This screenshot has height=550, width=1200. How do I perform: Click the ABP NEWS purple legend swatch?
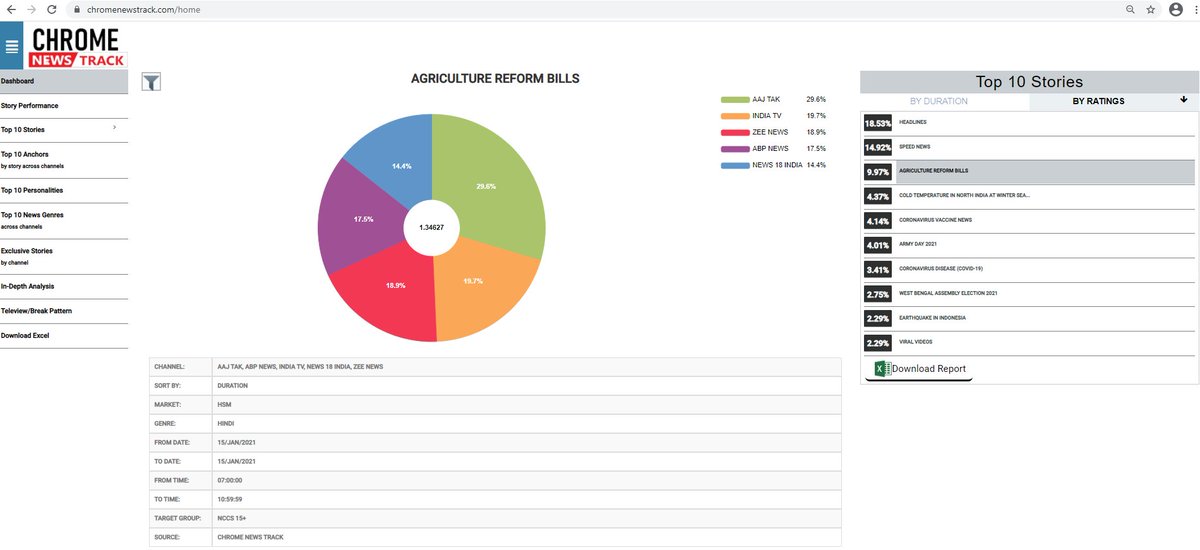tap(735, 148)
